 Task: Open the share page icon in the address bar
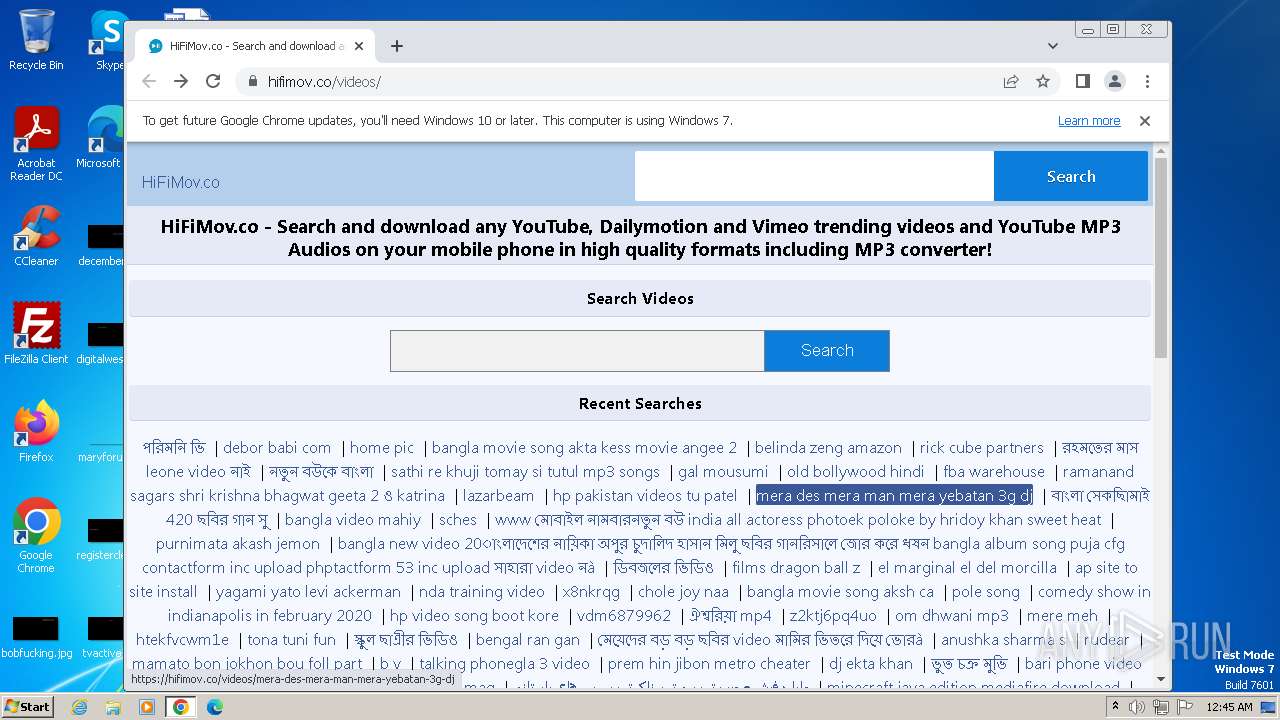click(x=1011, y=81)
